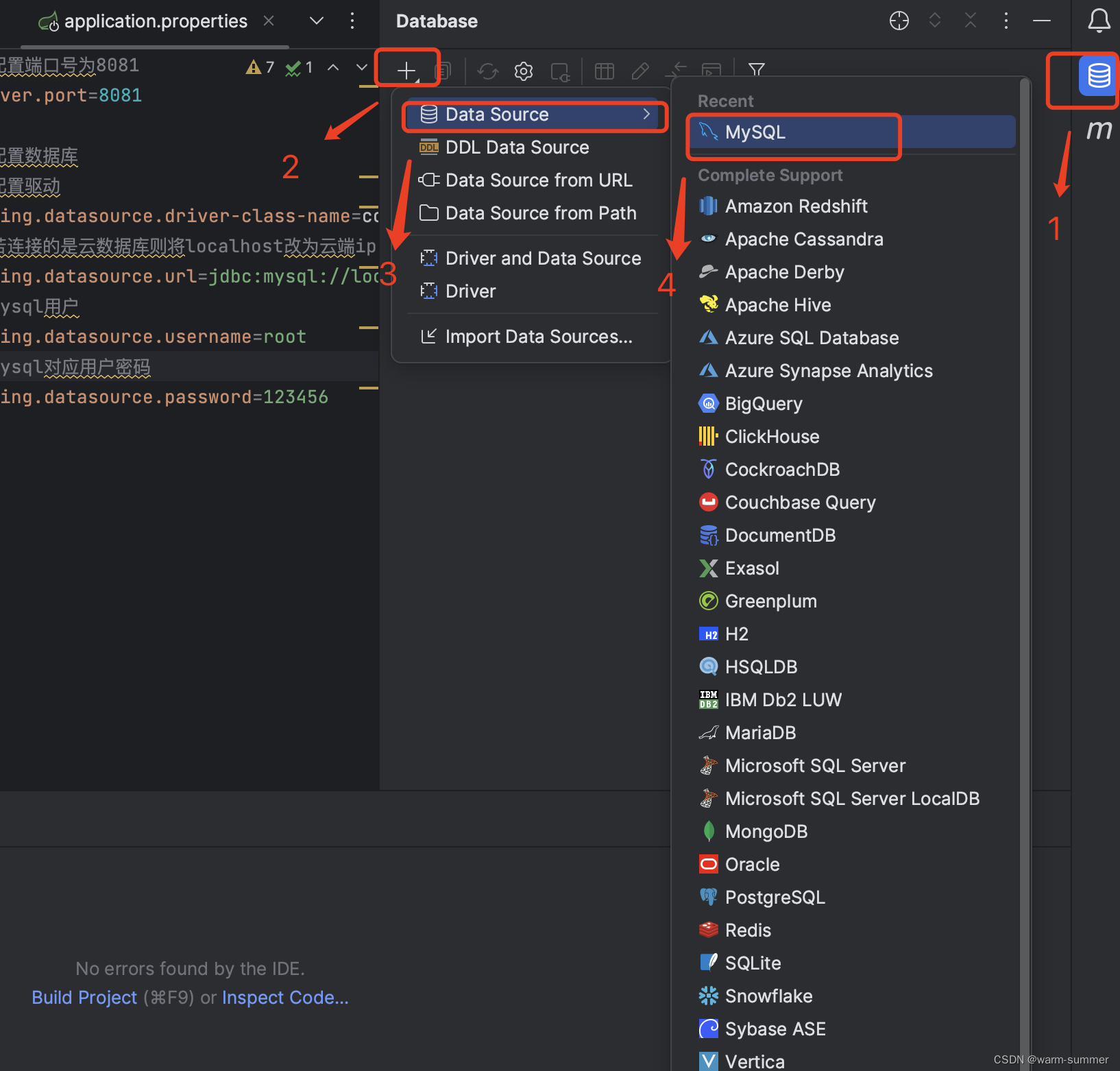This screenshot has width=1120, height=1071.
Task: Click the Build Project link
Action: [x=84, y=998]
